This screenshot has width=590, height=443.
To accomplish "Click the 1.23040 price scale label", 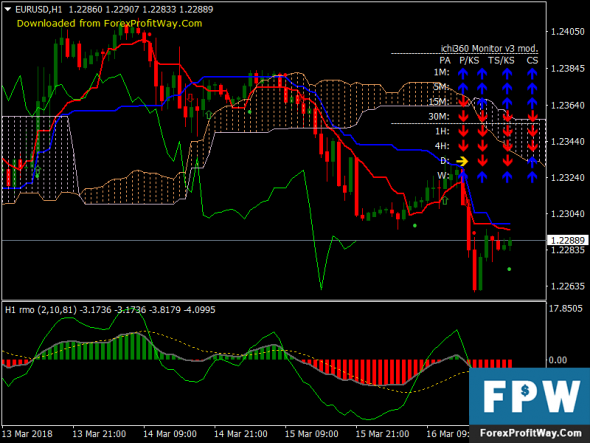I will coord(568,214).
